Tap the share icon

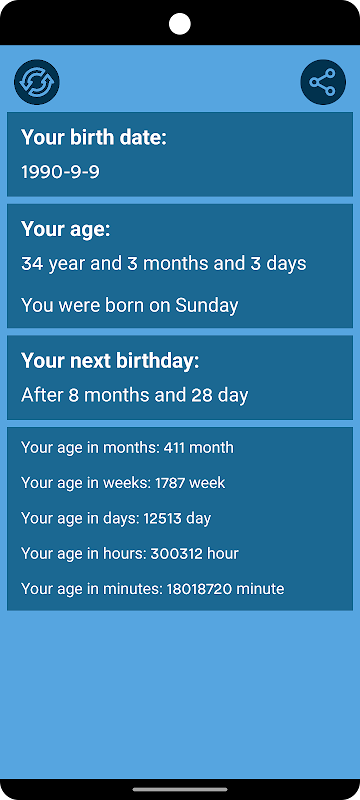(323, 82)
